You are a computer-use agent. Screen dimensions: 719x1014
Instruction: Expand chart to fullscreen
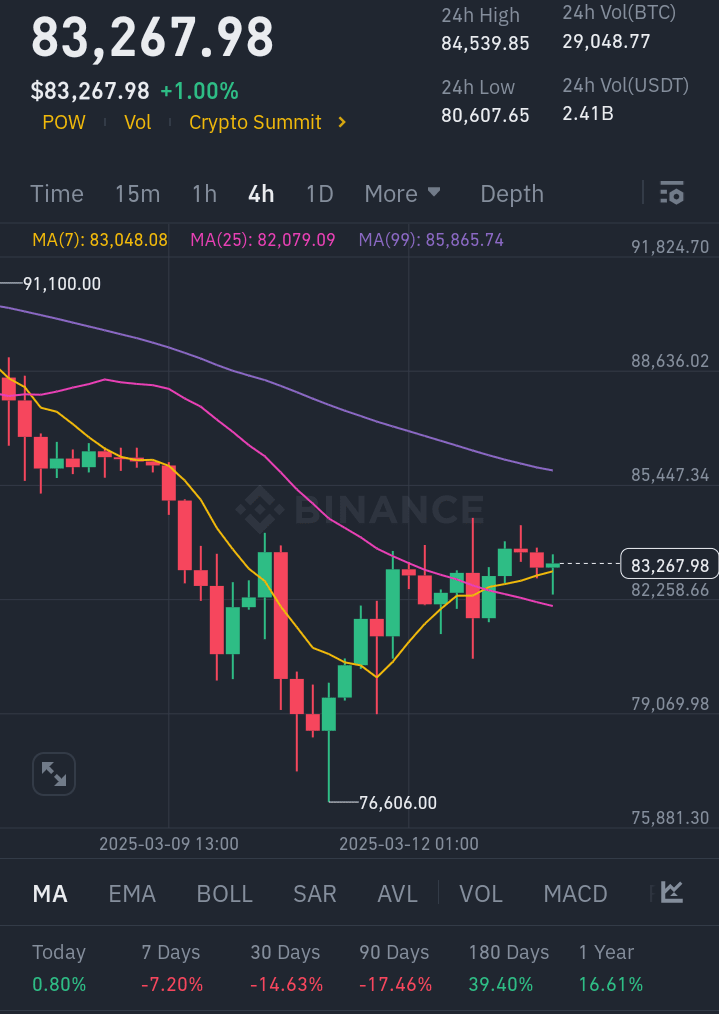pyautogui.click(x=53, y=773)
